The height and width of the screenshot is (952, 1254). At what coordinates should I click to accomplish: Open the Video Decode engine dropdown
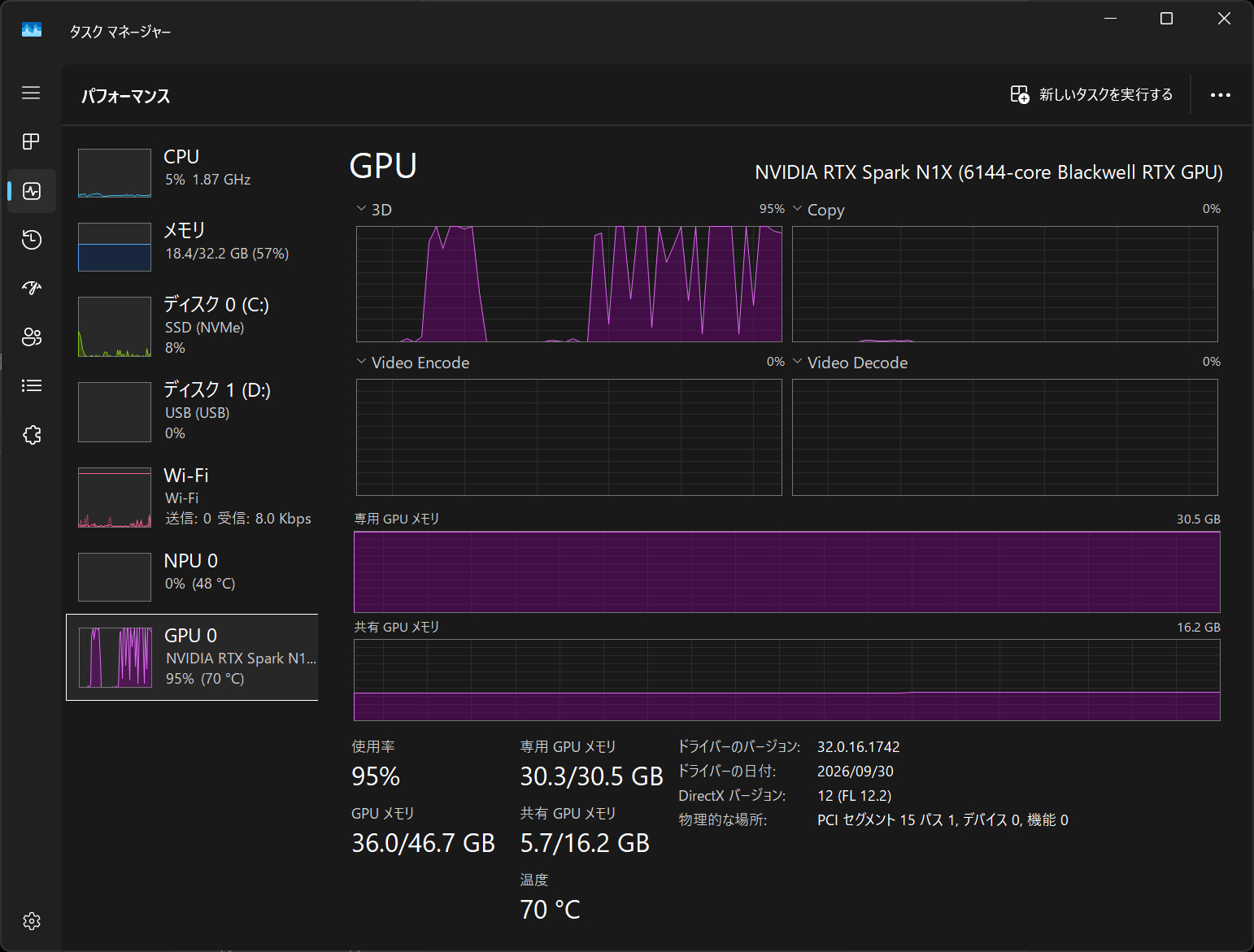point(797,362)
